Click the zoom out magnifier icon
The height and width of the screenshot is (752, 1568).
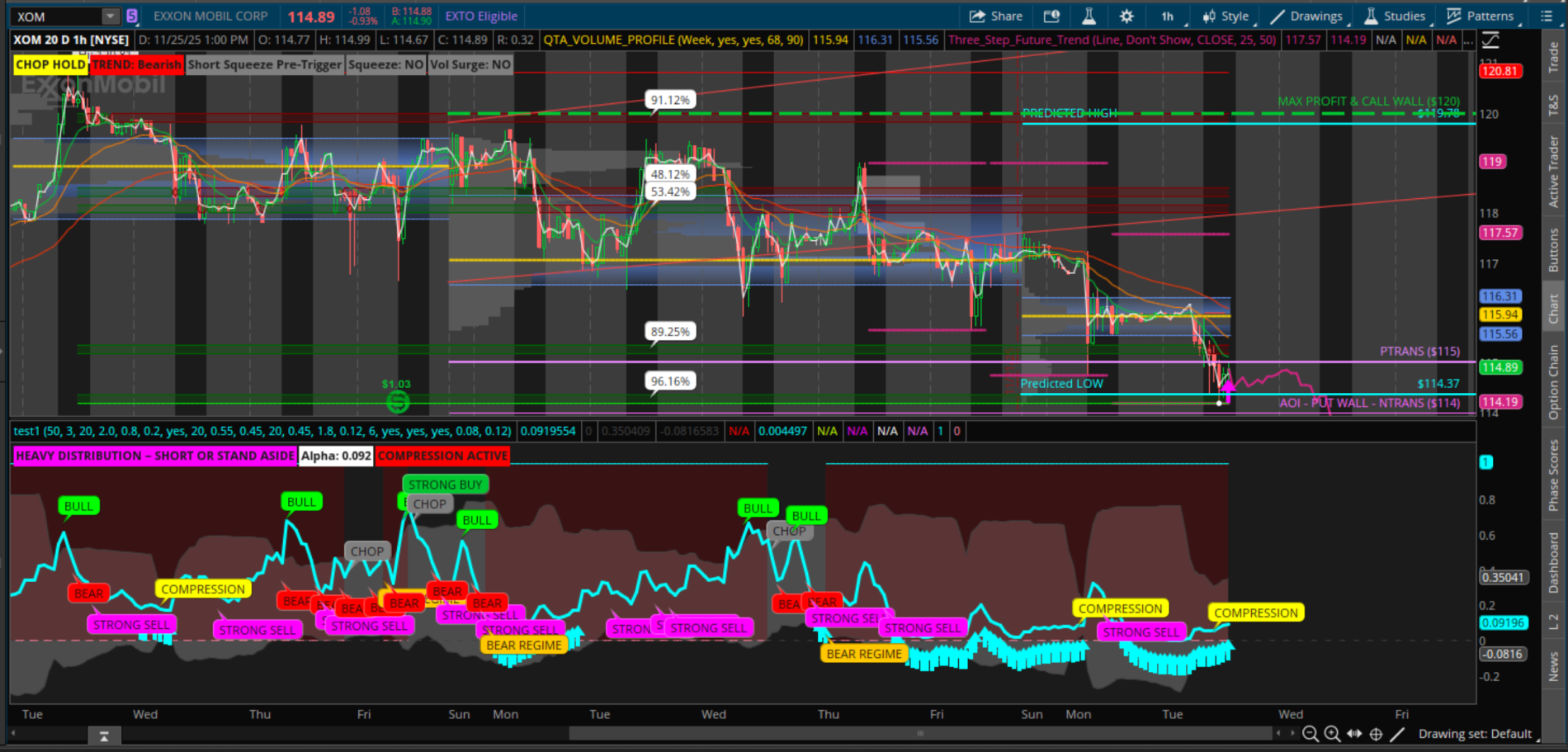tap(1310, 734)
